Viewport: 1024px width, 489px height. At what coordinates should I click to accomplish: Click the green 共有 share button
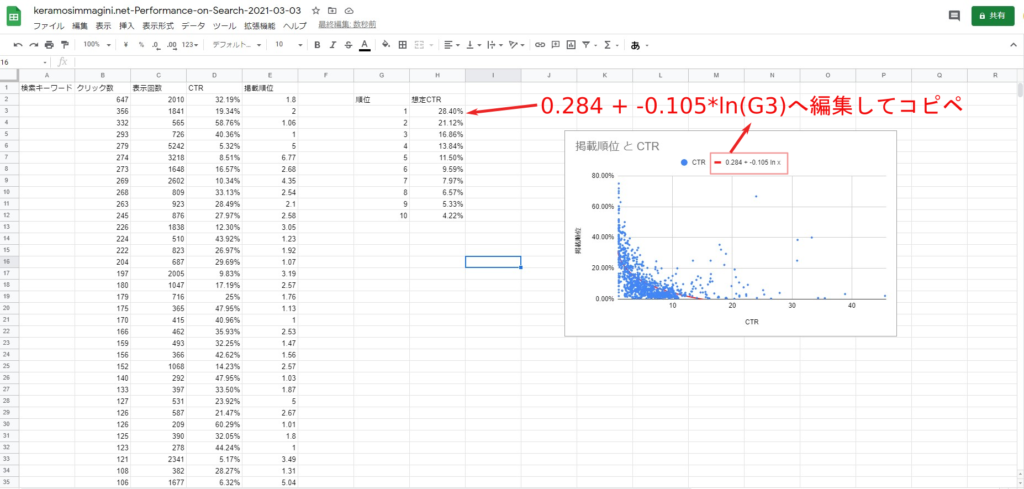pyautogui.click(x=992, y=16)
